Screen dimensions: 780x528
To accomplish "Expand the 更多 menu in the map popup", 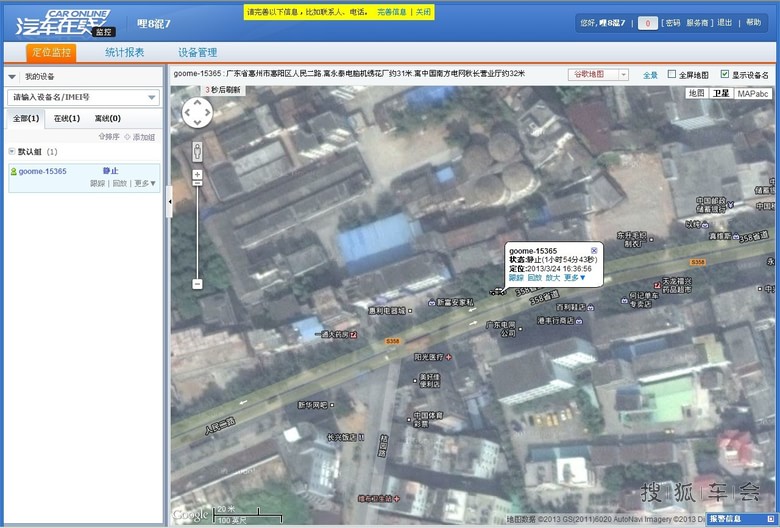I will tap(575, 277).
